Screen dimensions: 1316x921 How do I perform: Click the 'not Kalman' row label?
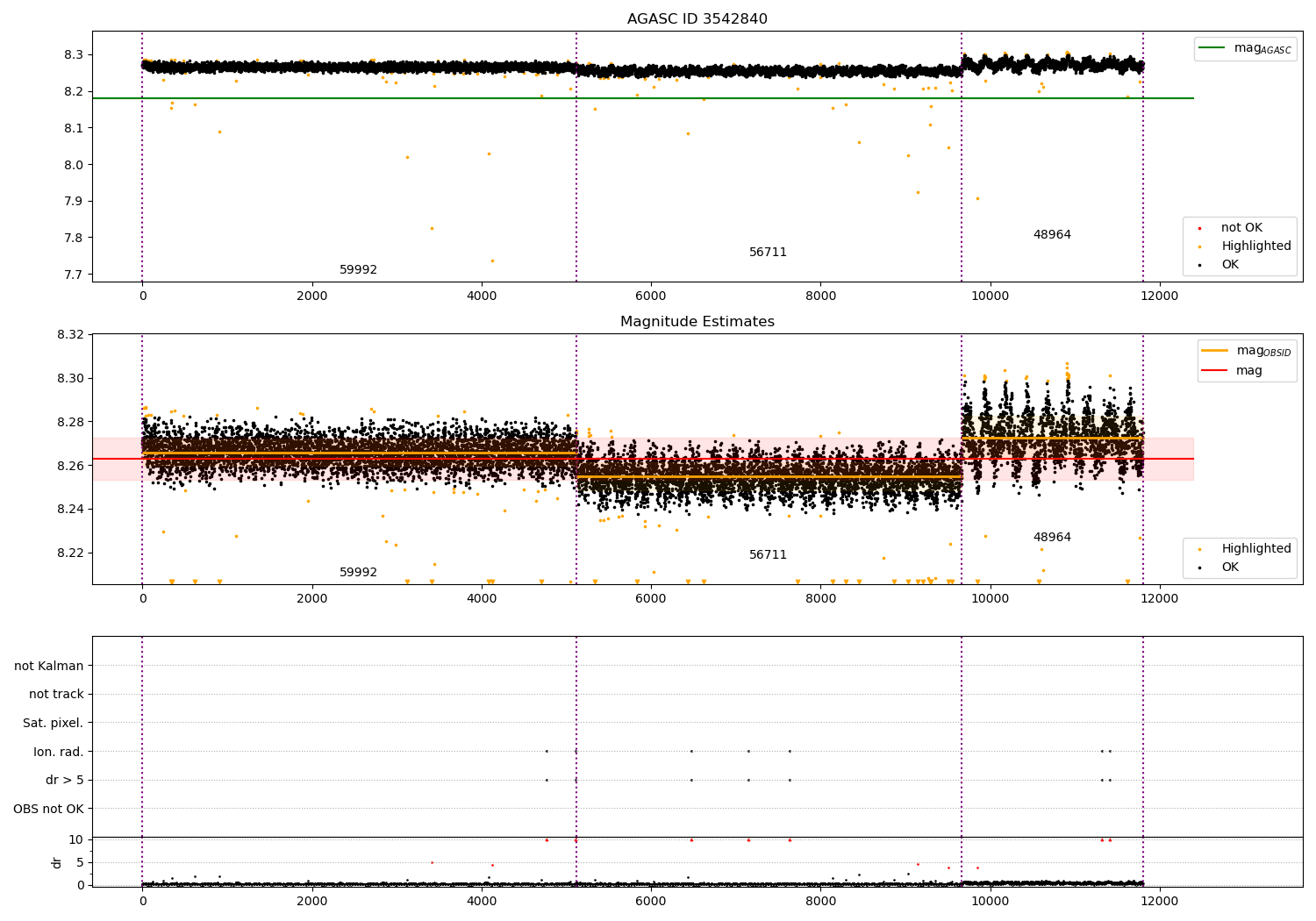click(x=49, y=667)
